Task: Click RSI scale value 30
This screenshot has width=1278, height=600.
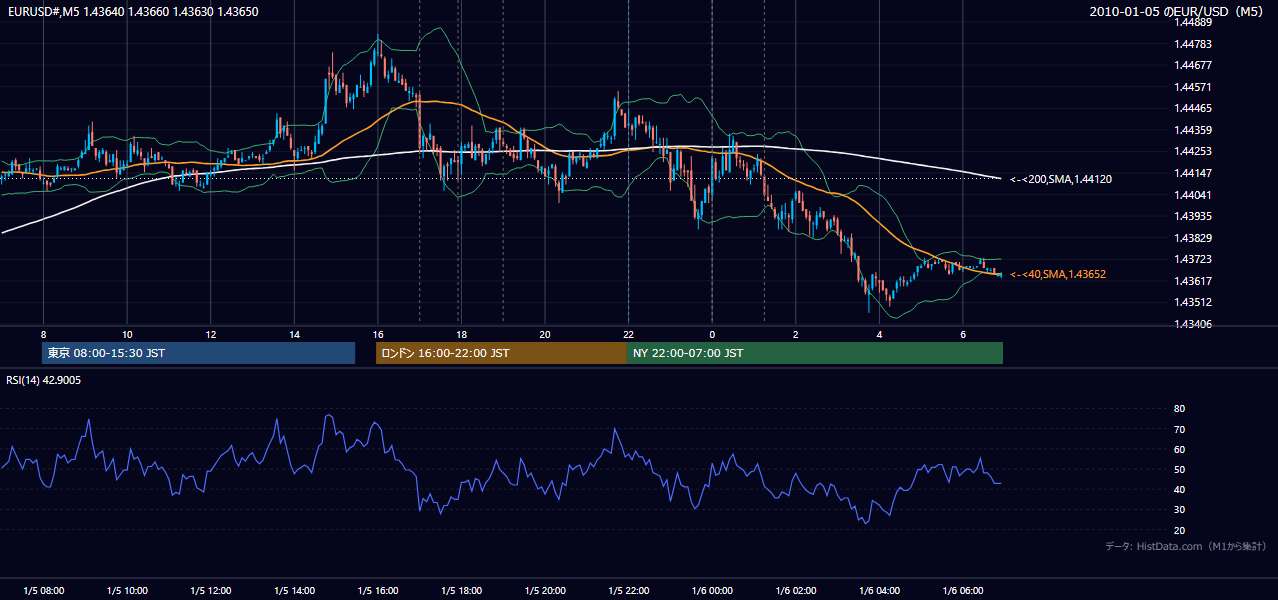Action: [x=1179, y=510]
